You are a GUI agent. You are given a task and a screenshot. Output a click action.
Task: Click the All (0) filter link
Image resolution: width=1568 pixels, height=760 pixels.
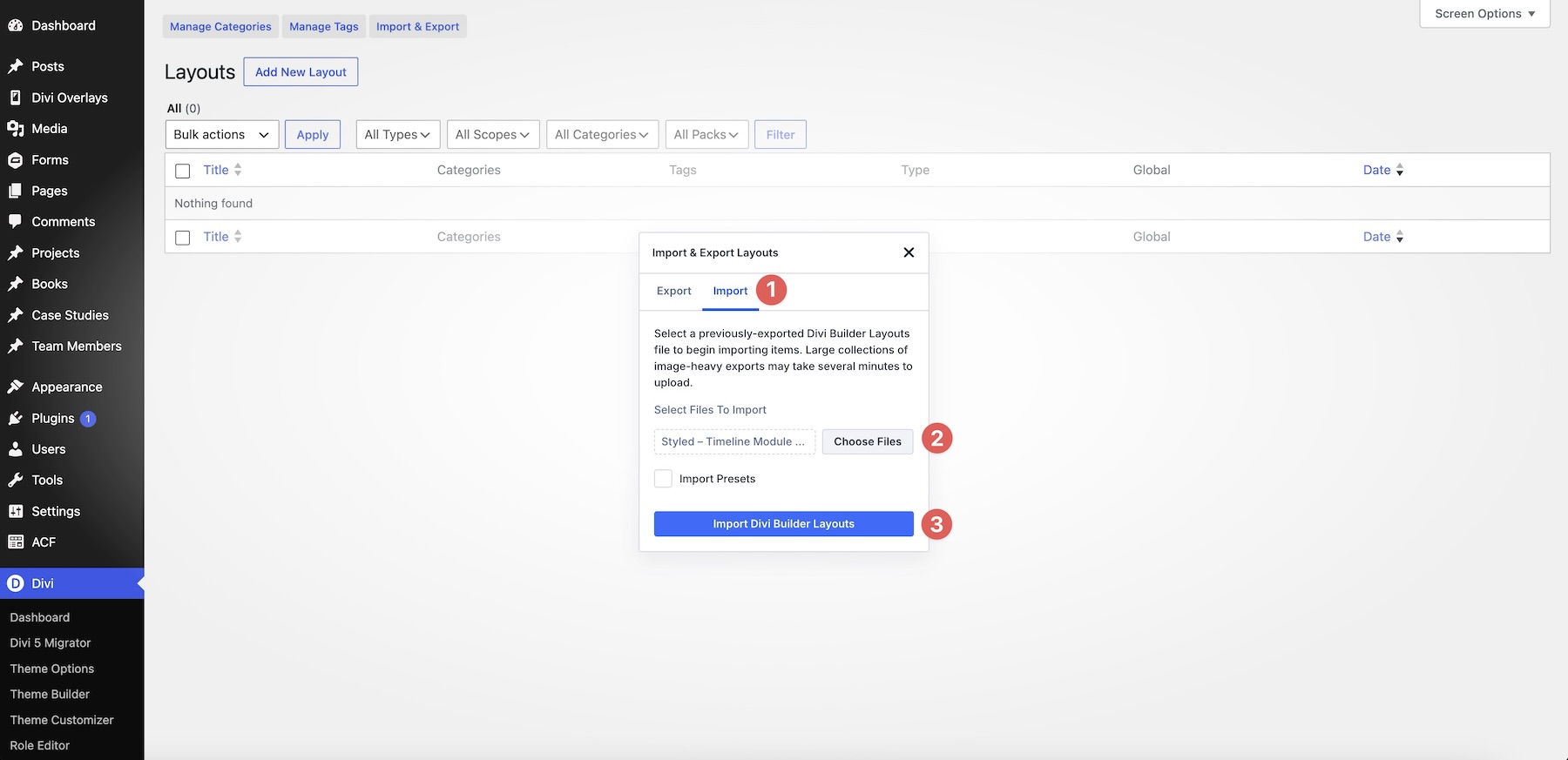coord(184,108)
